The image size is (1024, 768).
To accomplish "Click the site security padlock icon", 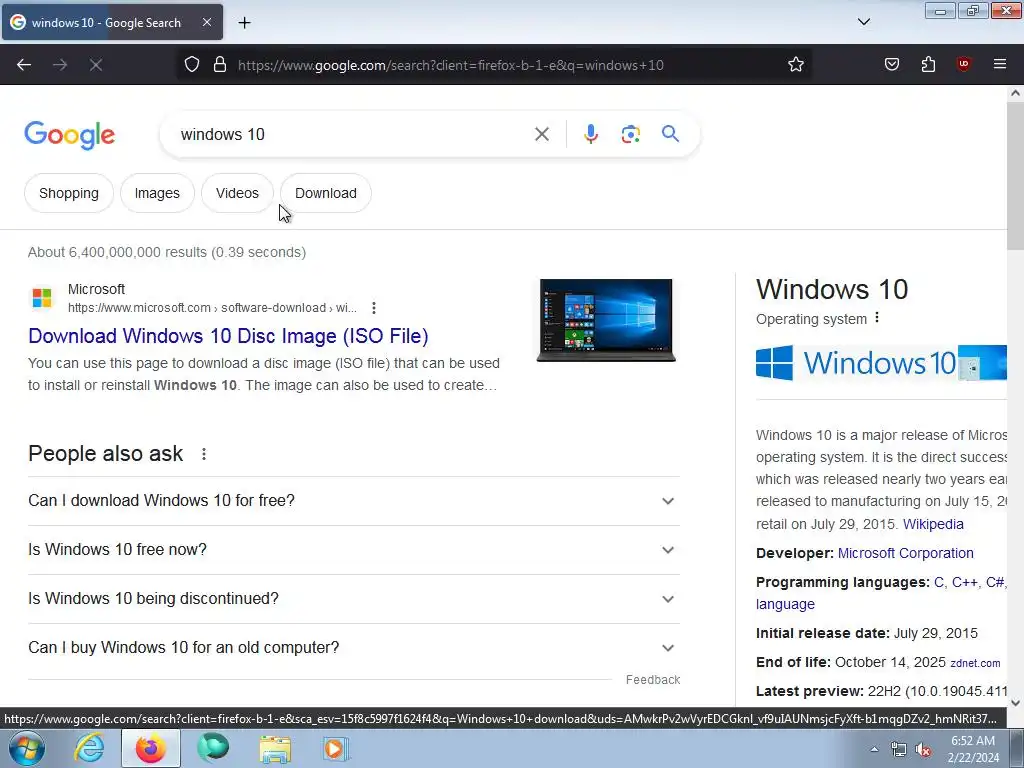I will point(220,65).
